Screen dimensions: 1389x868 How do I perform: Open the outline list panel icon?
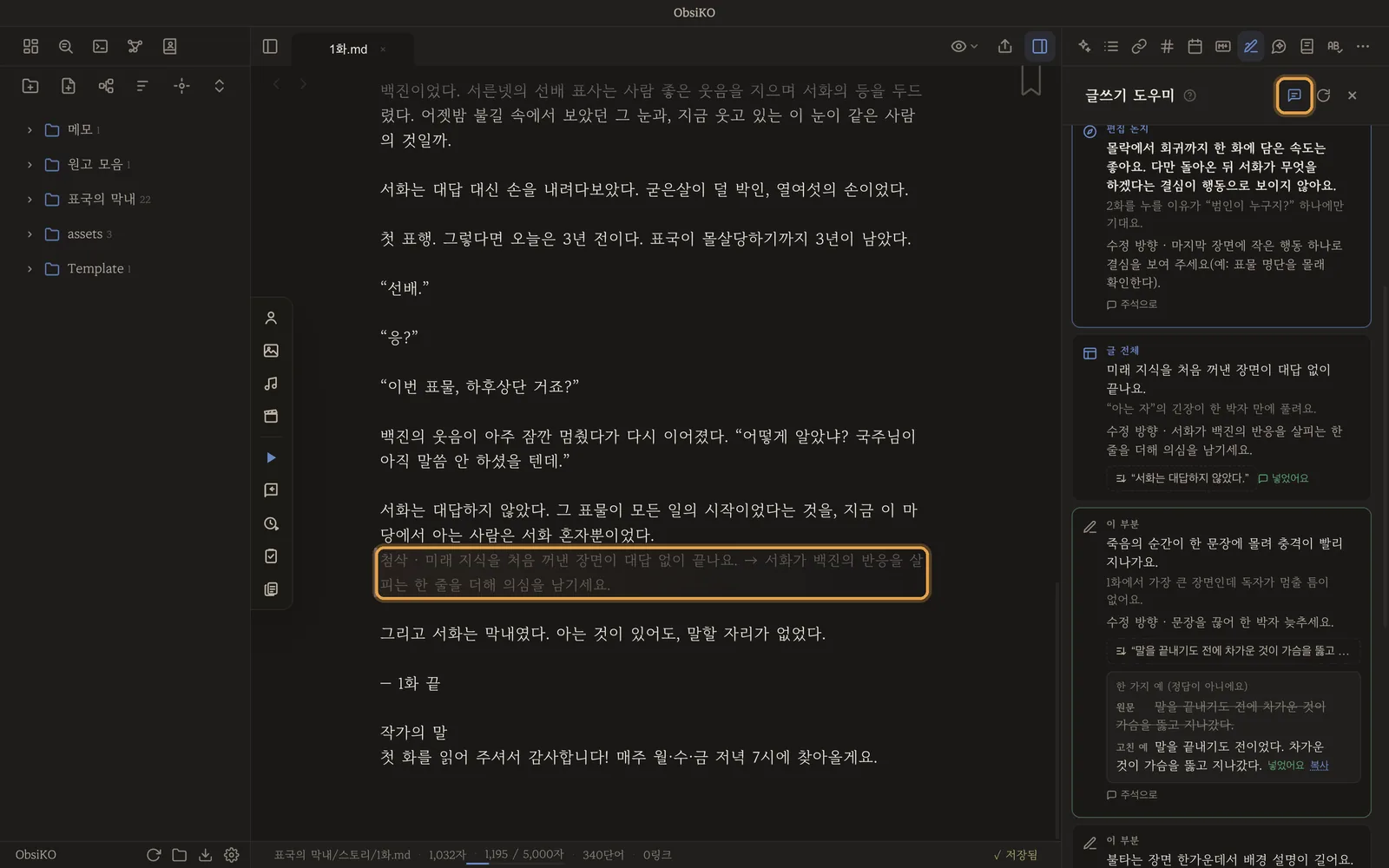(1111, 47)
